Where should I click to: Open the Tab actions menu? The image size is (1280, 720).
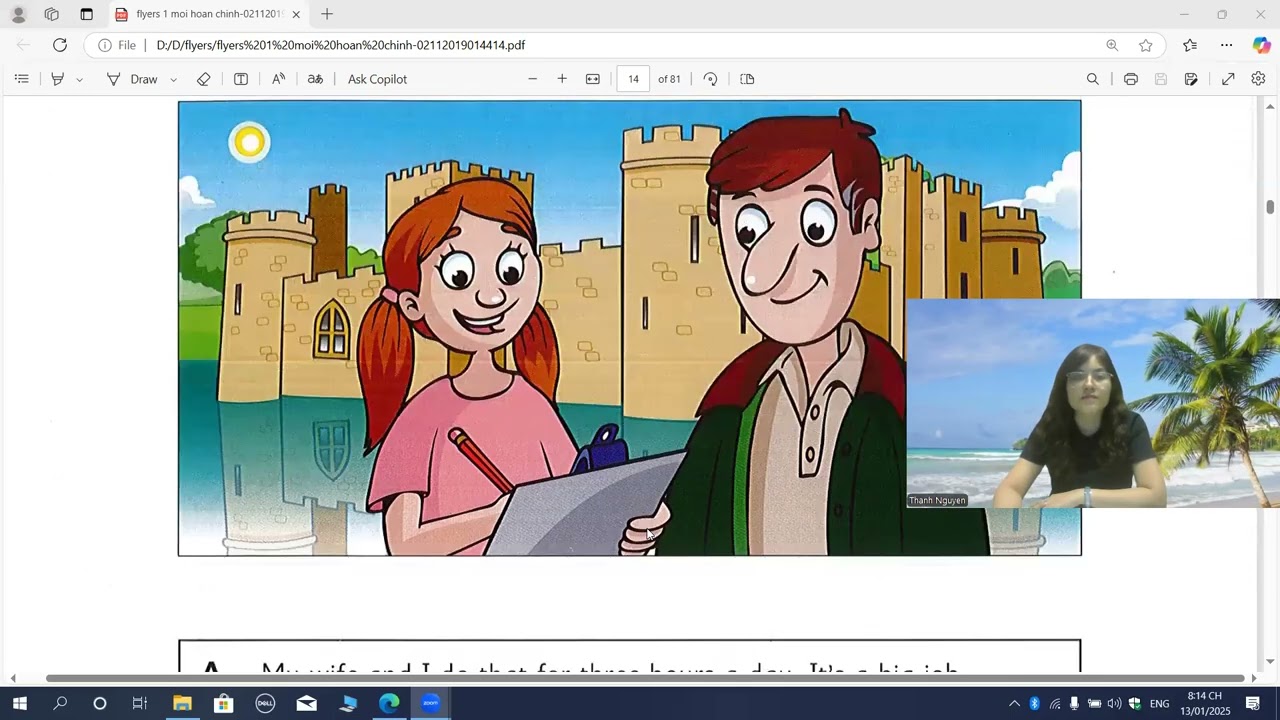click(87, 14)
